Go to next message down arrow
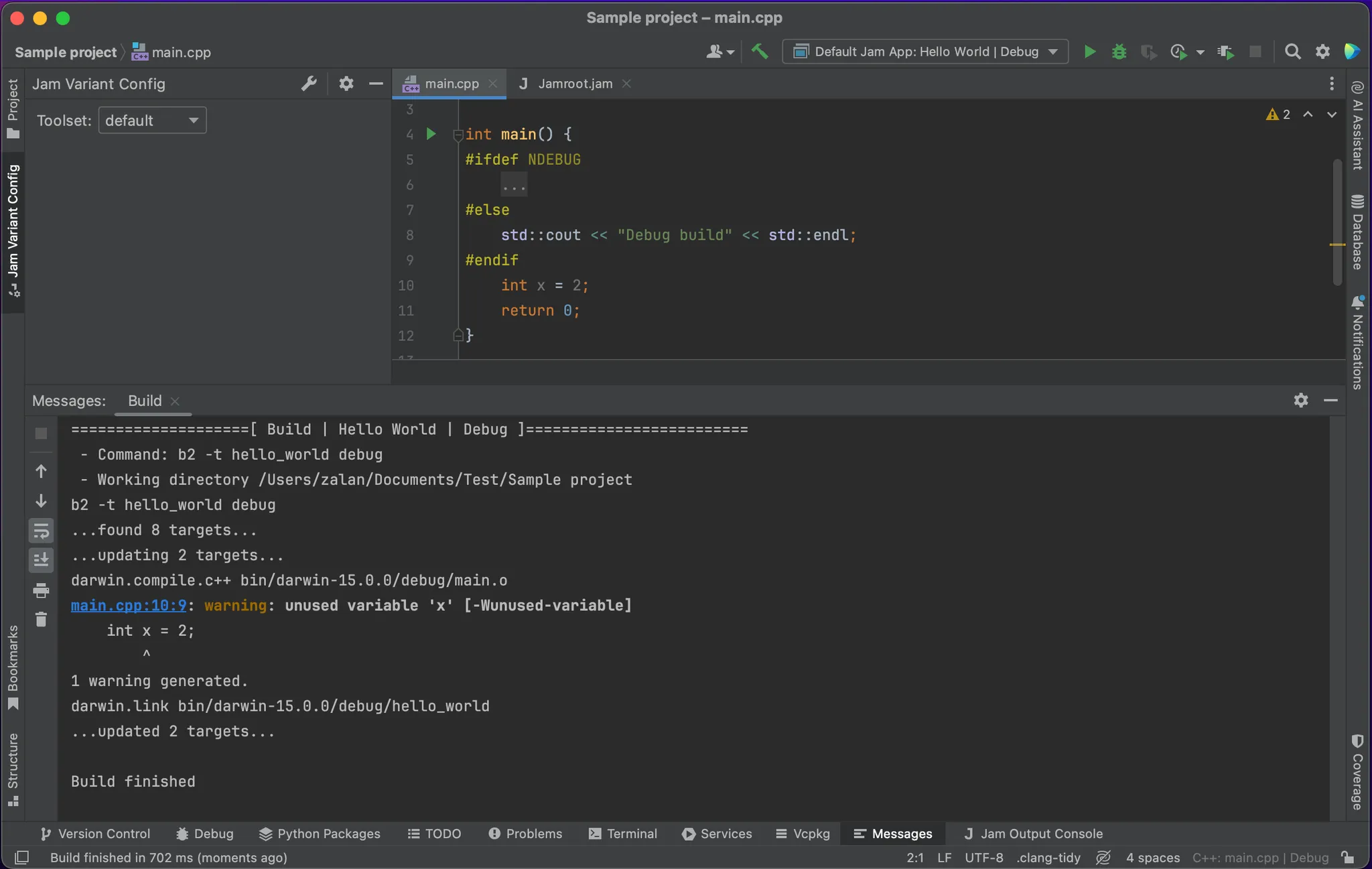1372x869 pixels. coord(41,501)
